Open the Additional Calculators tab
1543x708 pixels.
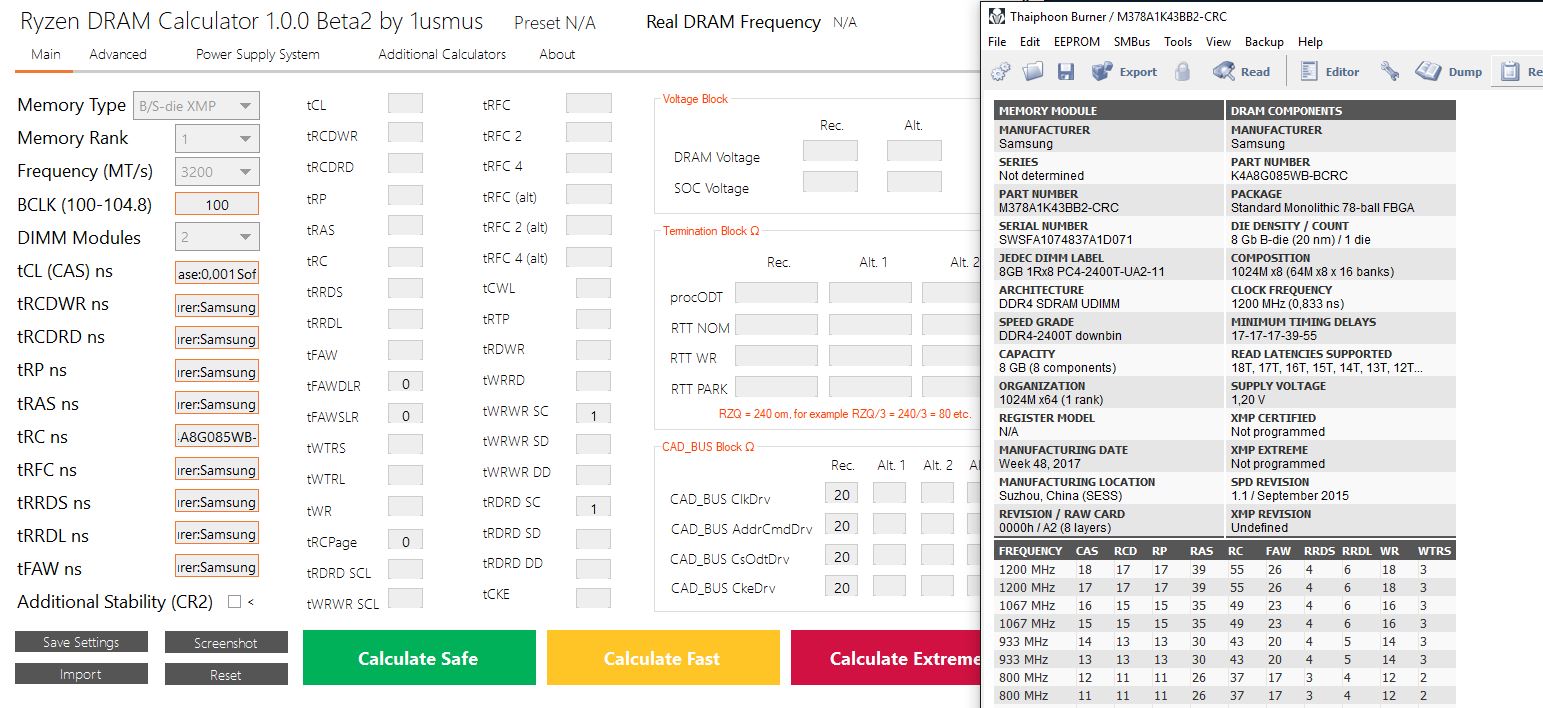point(442,54)
